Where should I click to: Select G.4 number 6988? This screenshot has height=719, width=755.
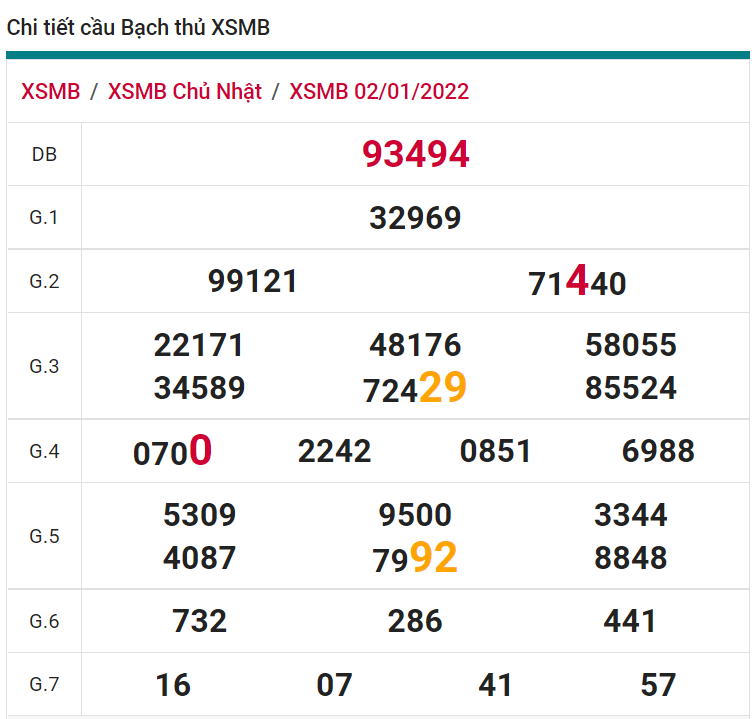point(658,451)
